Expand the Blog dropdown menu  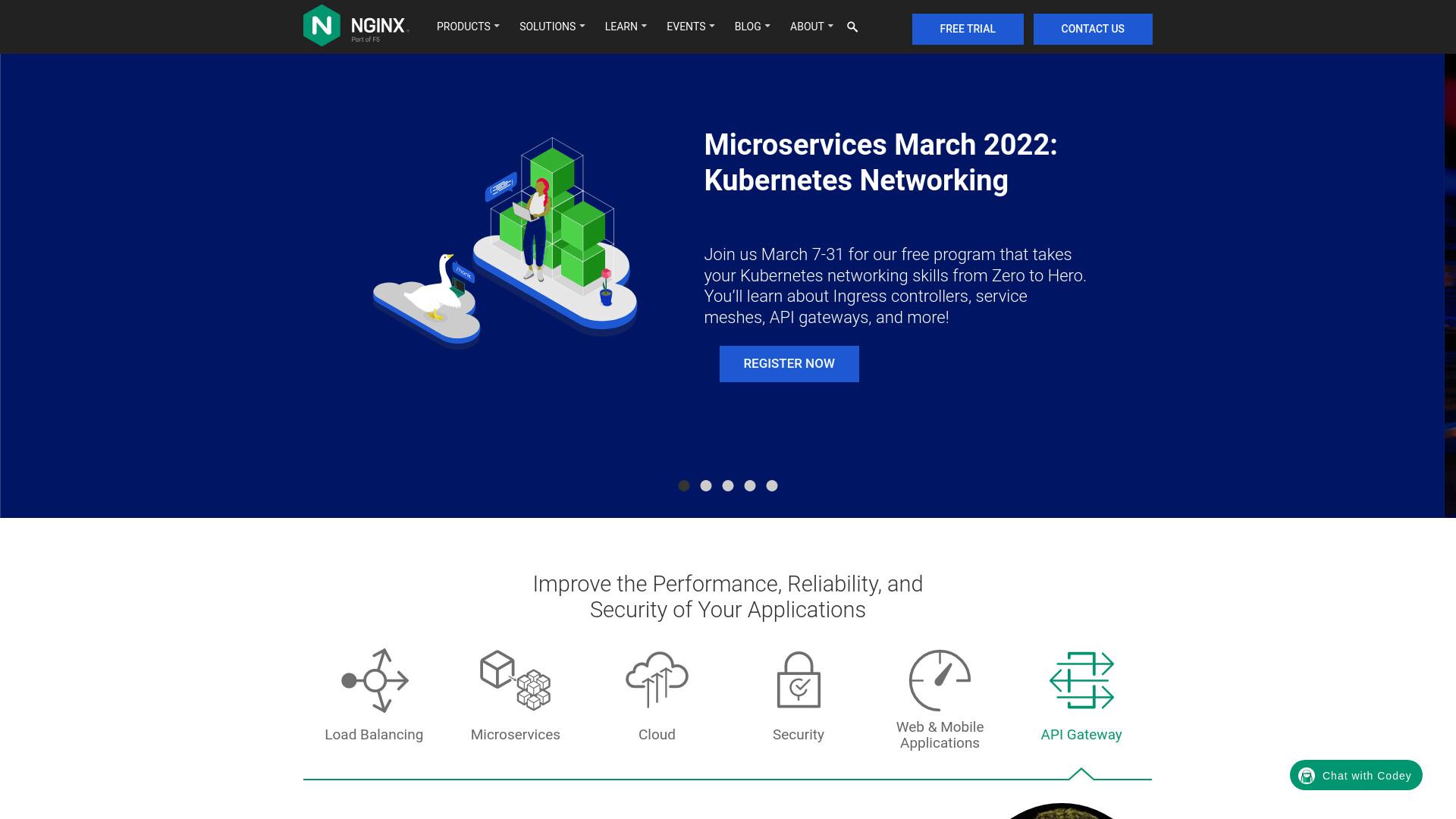(x=752, y=27)
